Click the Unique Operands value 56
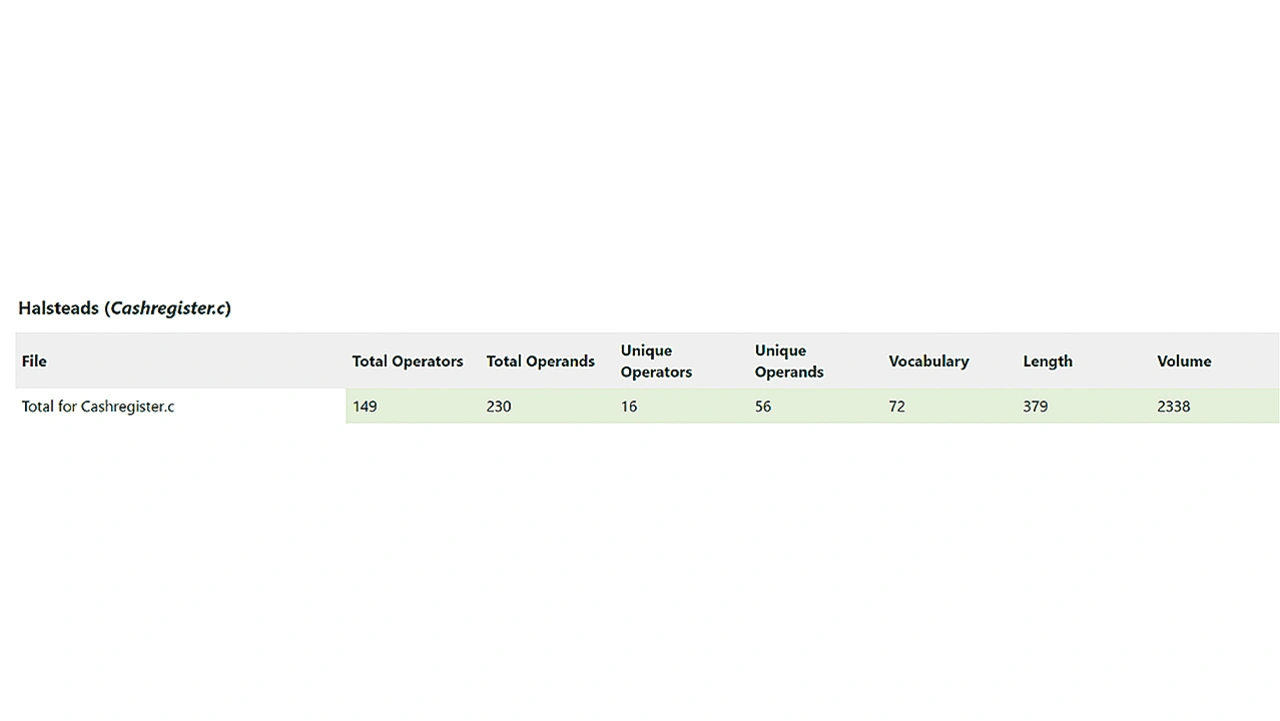Screen dimensions: 1280x721 [x=763, y=406]
